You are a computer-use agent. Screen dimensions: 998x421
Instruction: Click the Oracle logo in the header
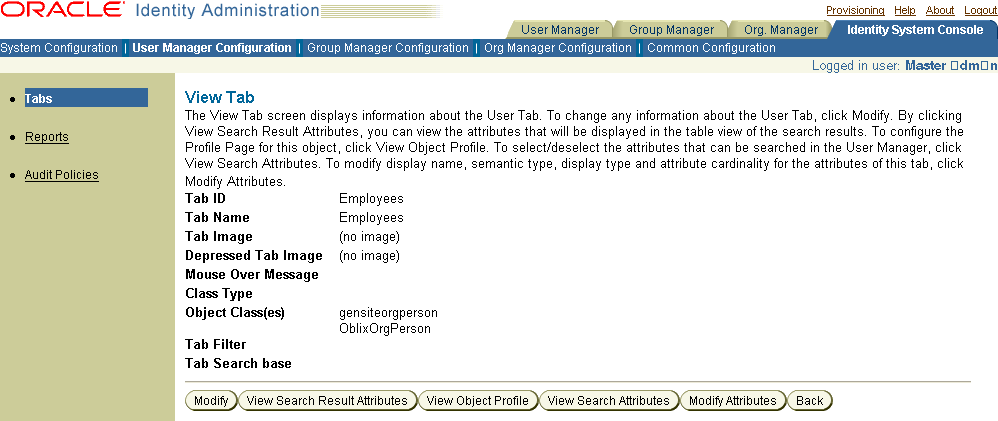pyautogui.click(x=62, y=11)
